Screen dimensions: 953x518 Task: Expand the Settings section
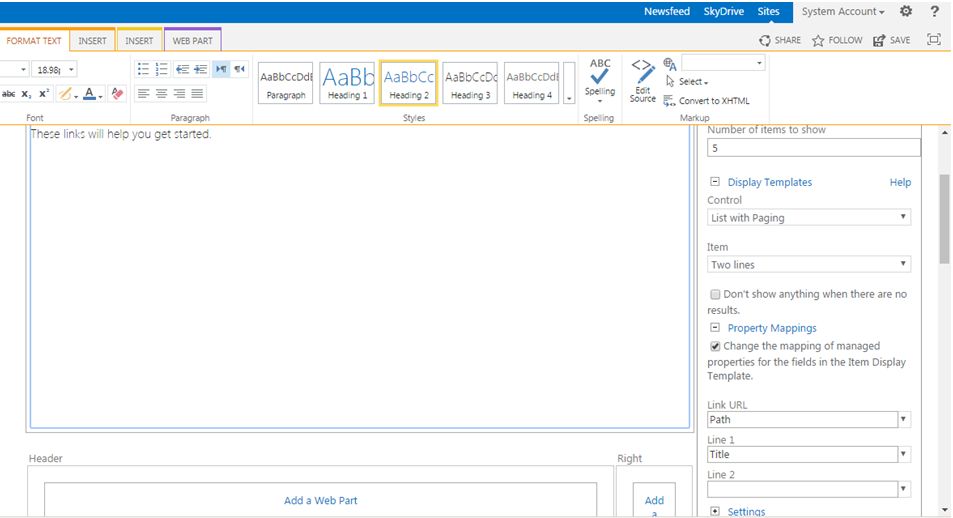pyautogui.click(x=715, y=511)
